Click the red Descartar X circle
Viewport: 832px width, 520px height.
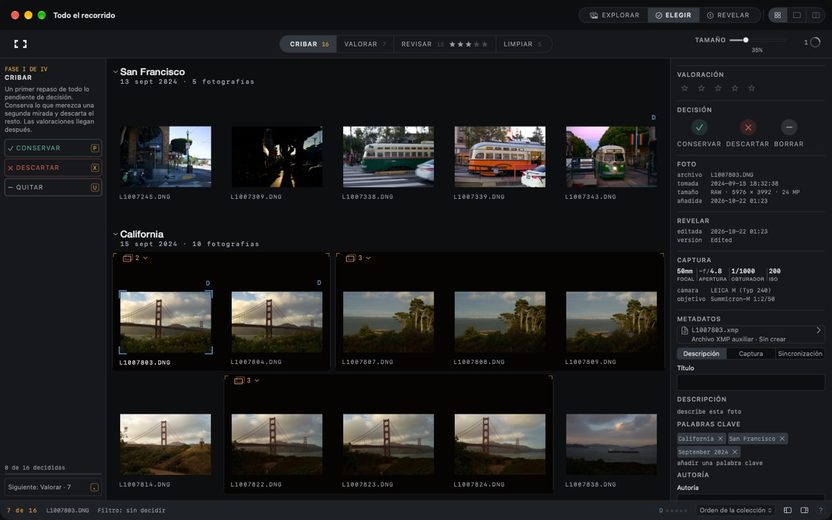point(748,127)
